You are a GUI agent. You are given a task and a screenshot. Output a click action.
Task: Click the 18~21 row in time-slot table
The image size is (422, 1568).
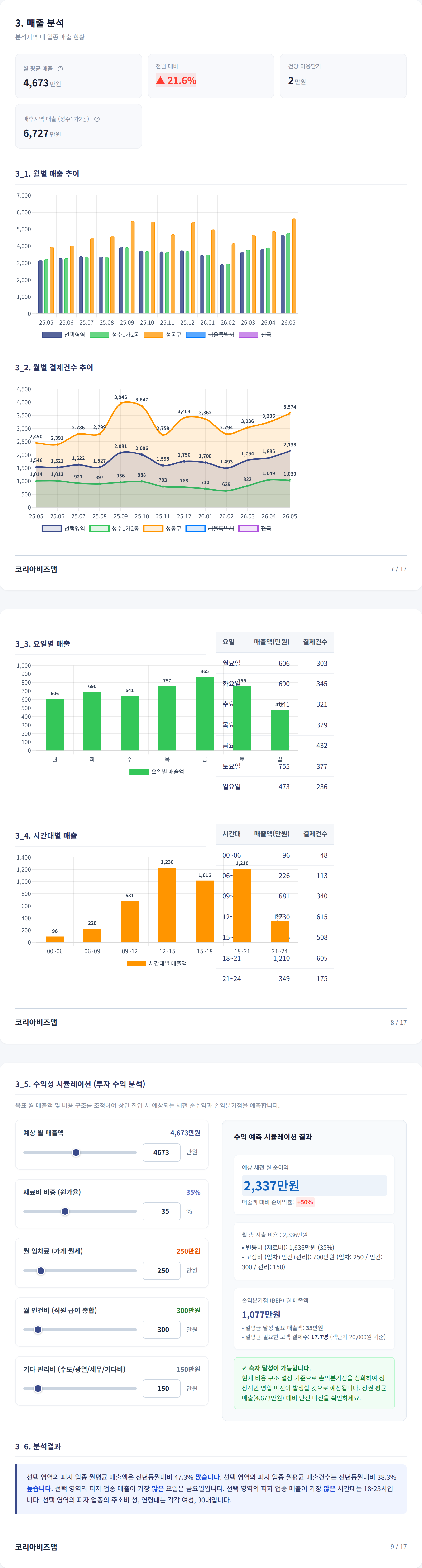[x=275, y=958]
